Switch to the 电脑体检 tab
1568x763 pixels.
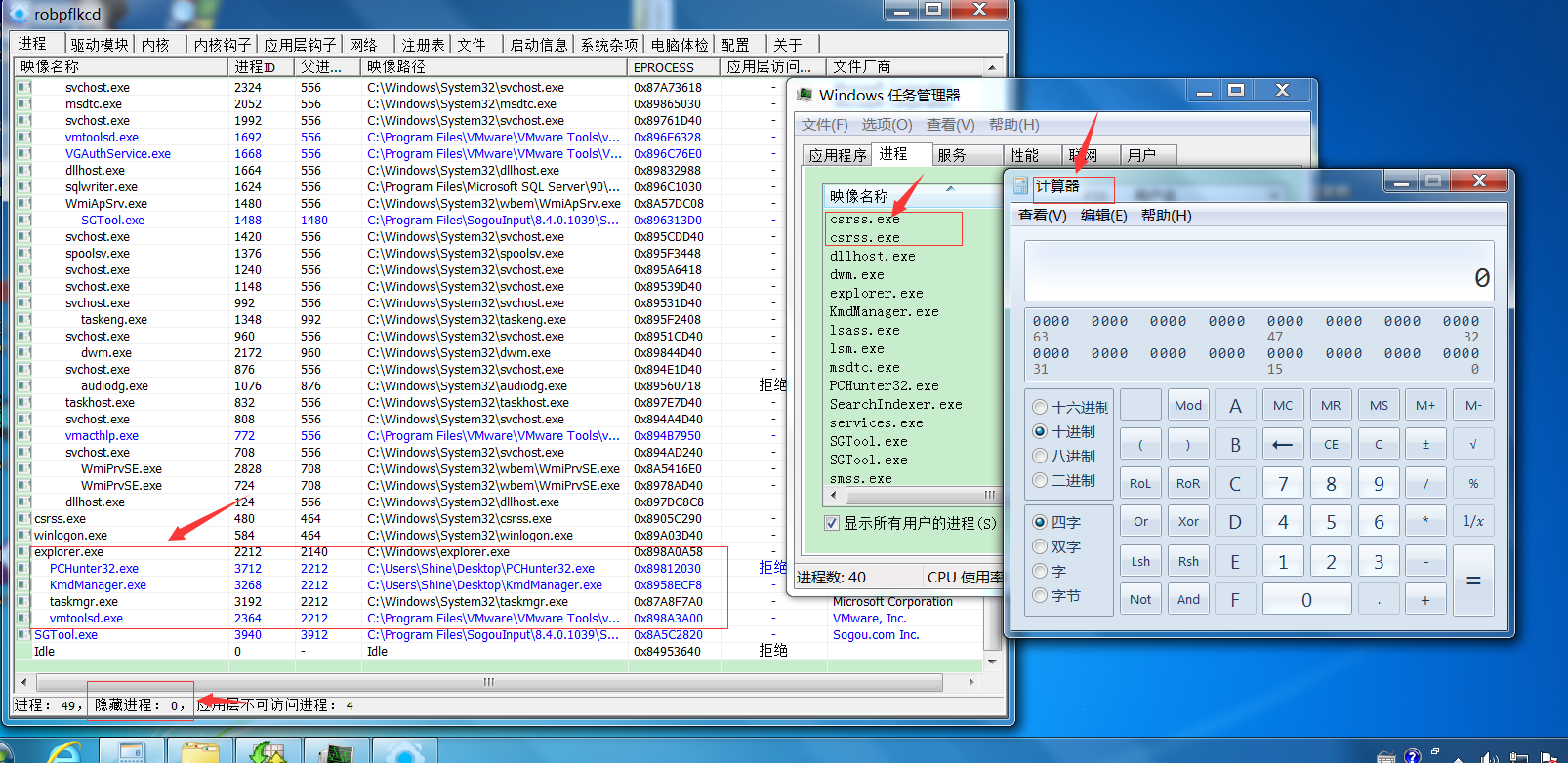pos(680,45)
